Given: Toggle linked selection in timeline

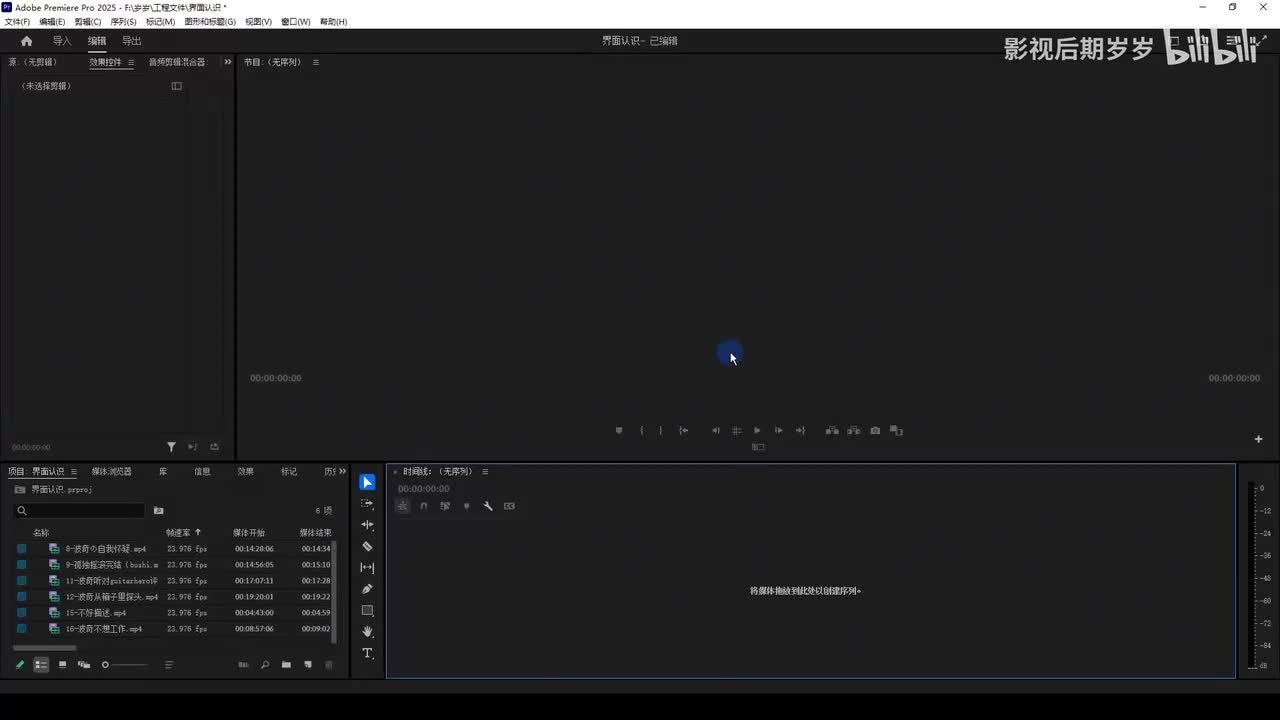Looking at the screenshot, I should [x=445, y=506].
